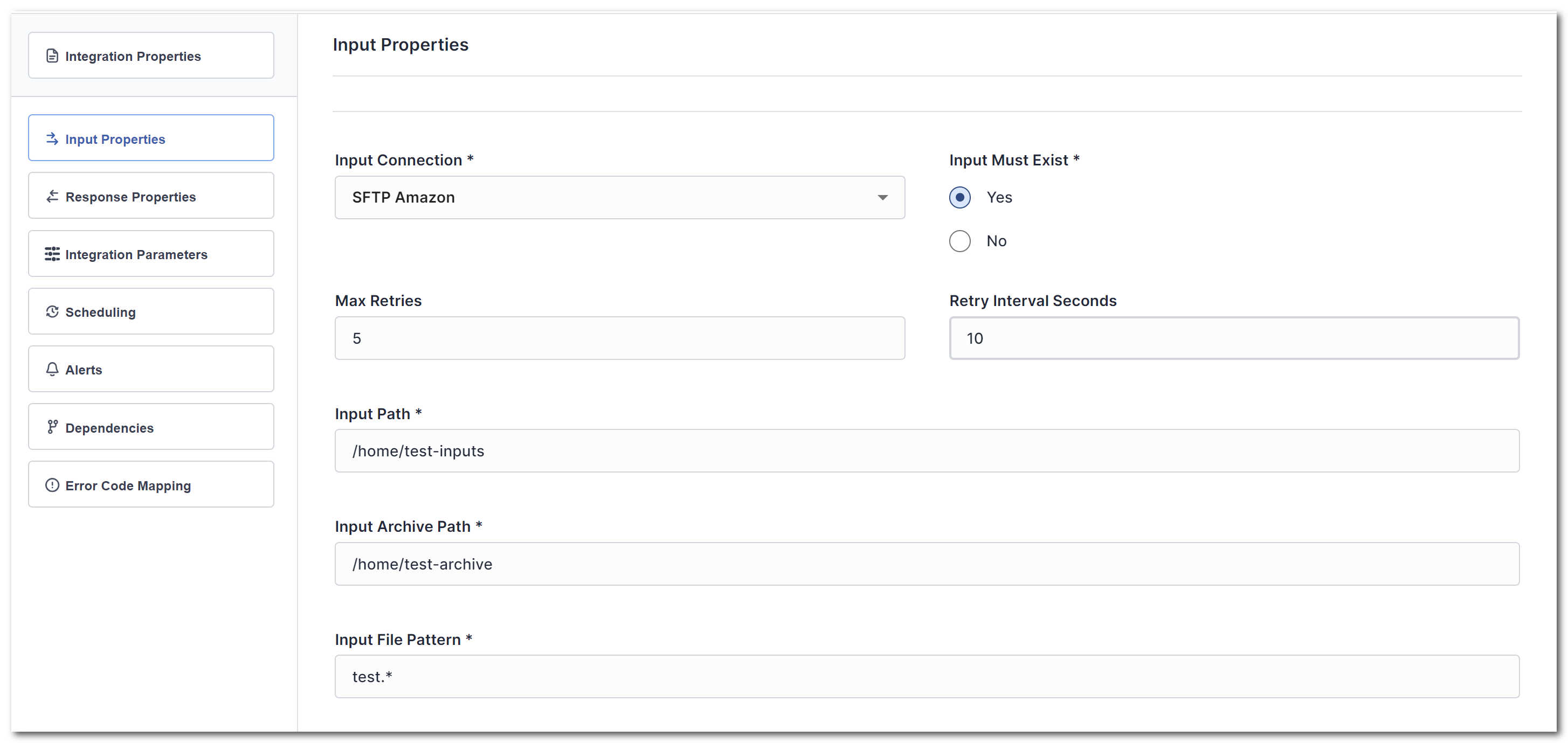
Task: Click the Response Properties return-arrow icon
Action: [x=52, y=197]
